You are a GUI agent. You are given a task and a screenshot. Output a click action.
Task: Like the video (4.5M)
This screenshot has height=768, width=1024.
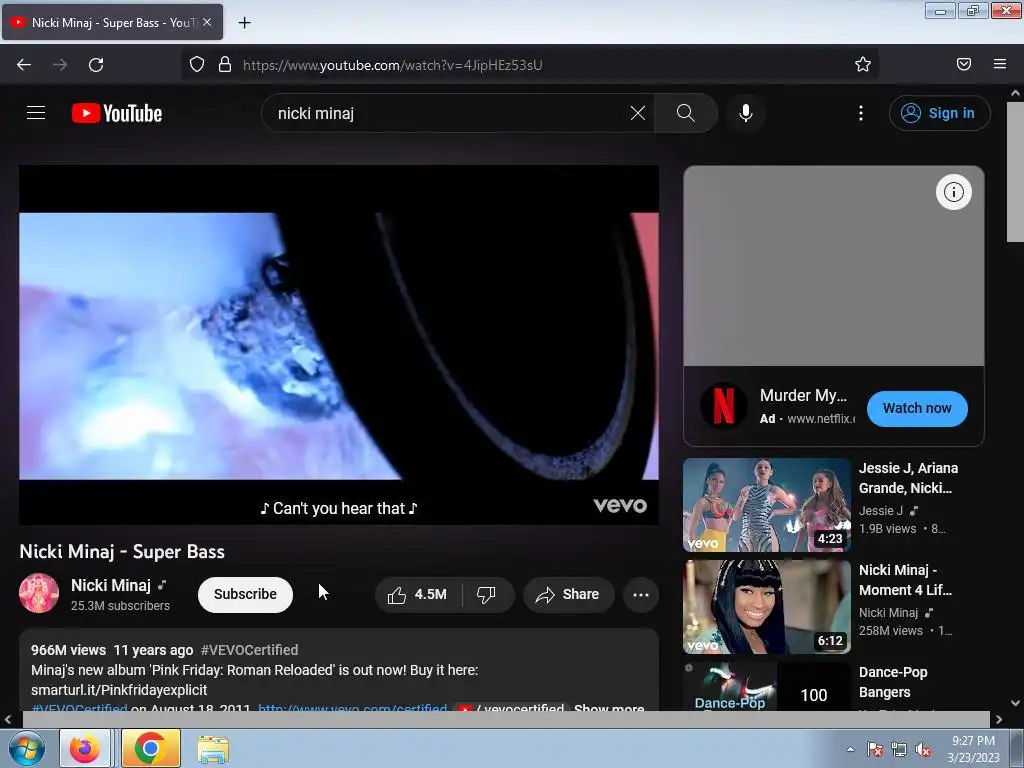(x=418, y=594)
